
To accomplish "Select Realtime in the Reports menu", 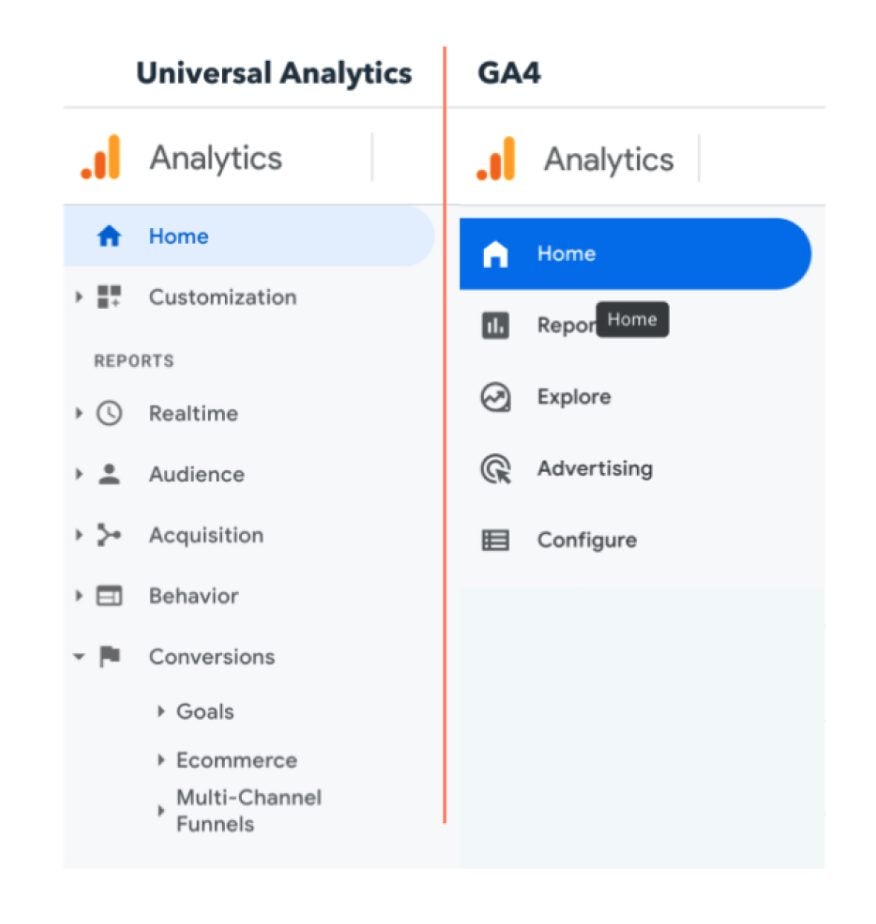I will (194, 413).
